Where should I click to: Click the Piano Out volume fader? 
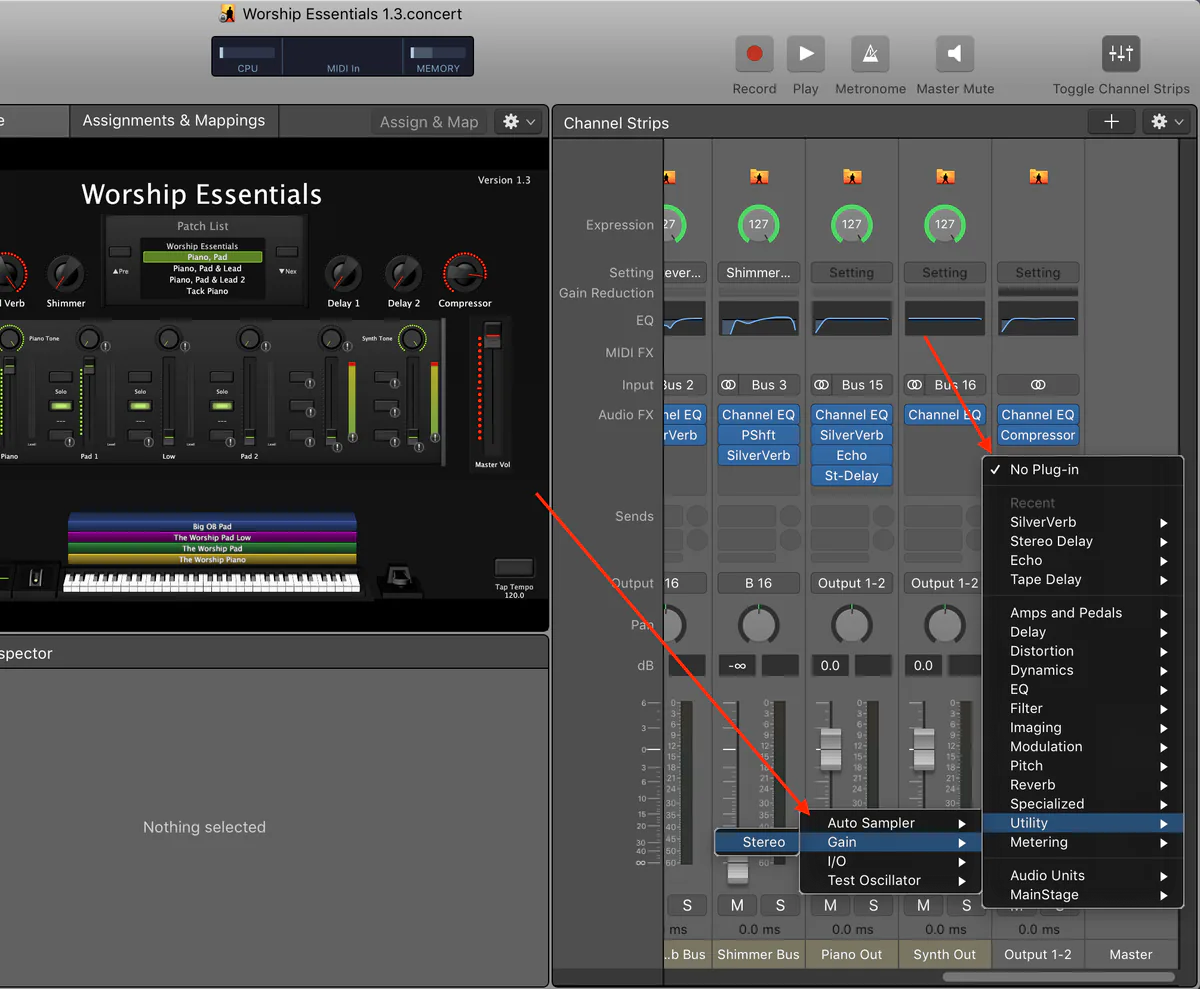click(830, 749)
